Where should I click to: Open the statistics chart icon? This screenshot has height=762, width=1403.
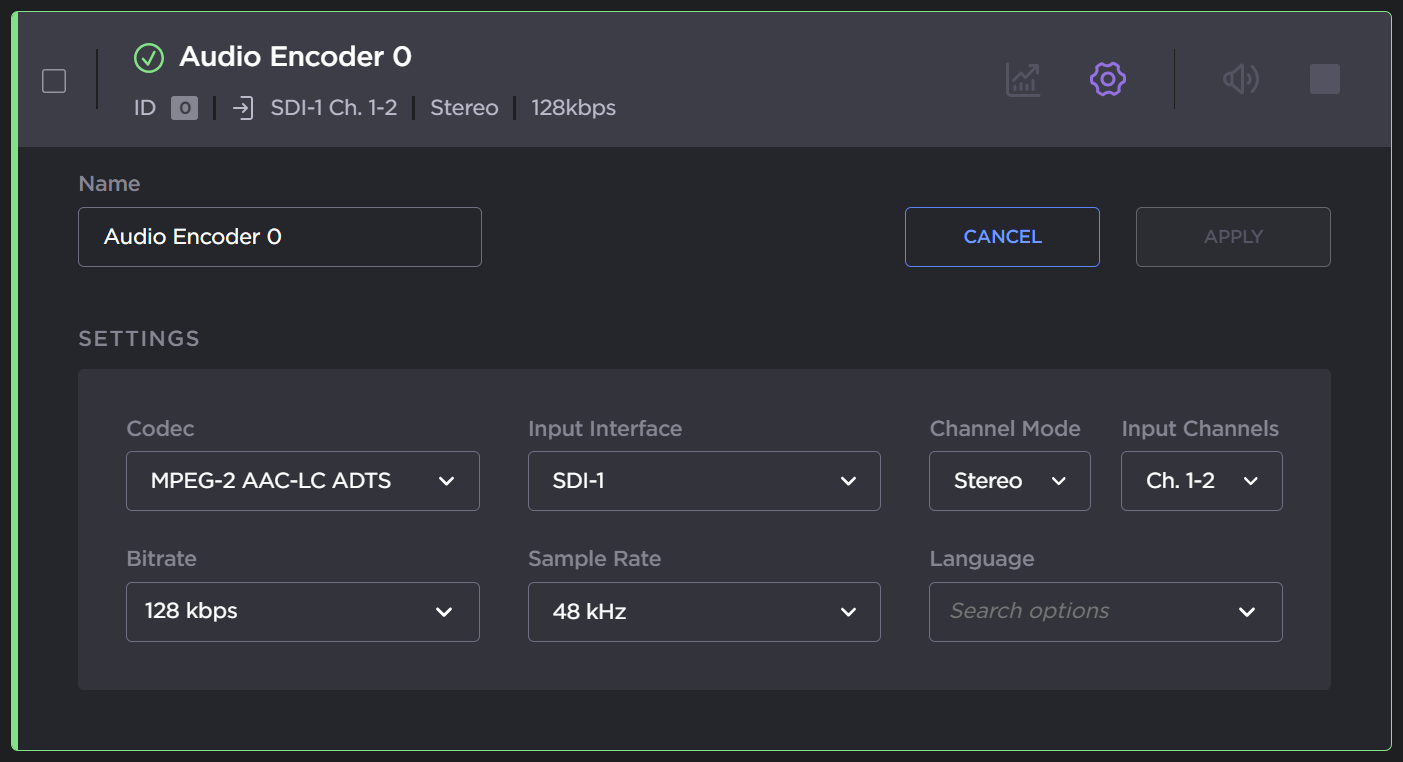(x=1023, y=79)
